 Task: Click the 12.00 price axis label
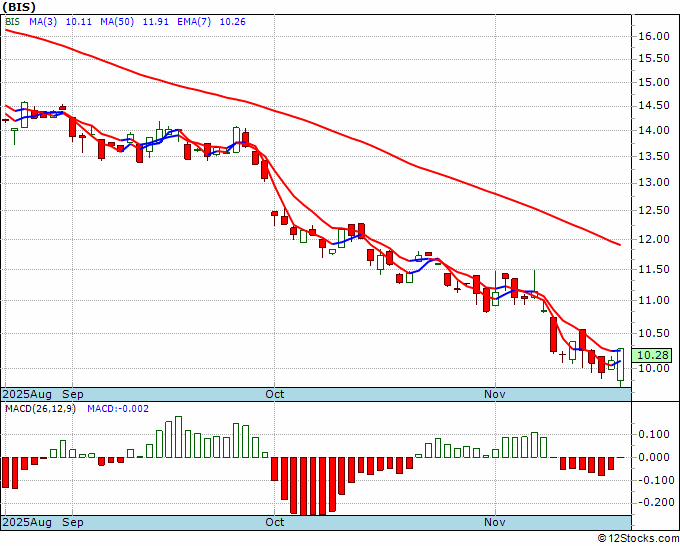click(654, 239)
